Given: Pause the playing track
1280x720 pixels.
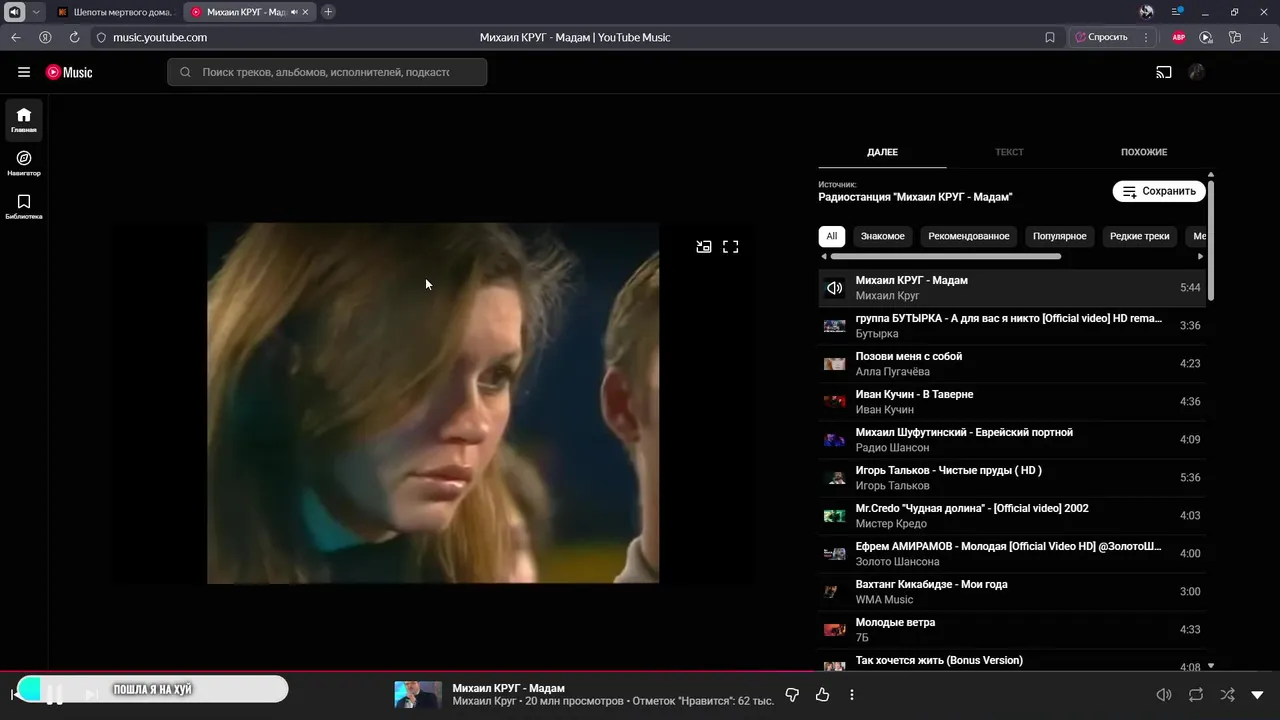Looking at the screenshot, I should tap(55, 694).
